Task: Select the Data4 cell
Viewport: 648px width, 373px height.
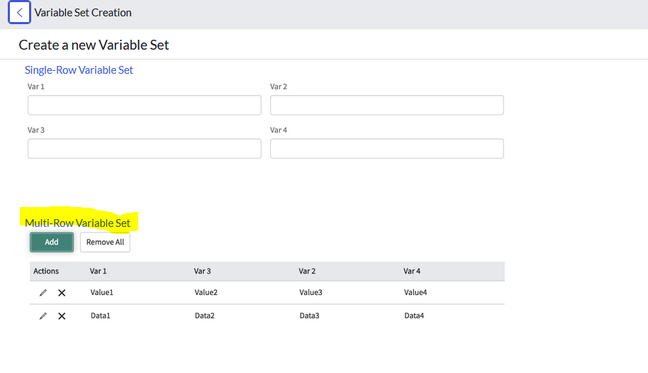Action: point(414,316)
